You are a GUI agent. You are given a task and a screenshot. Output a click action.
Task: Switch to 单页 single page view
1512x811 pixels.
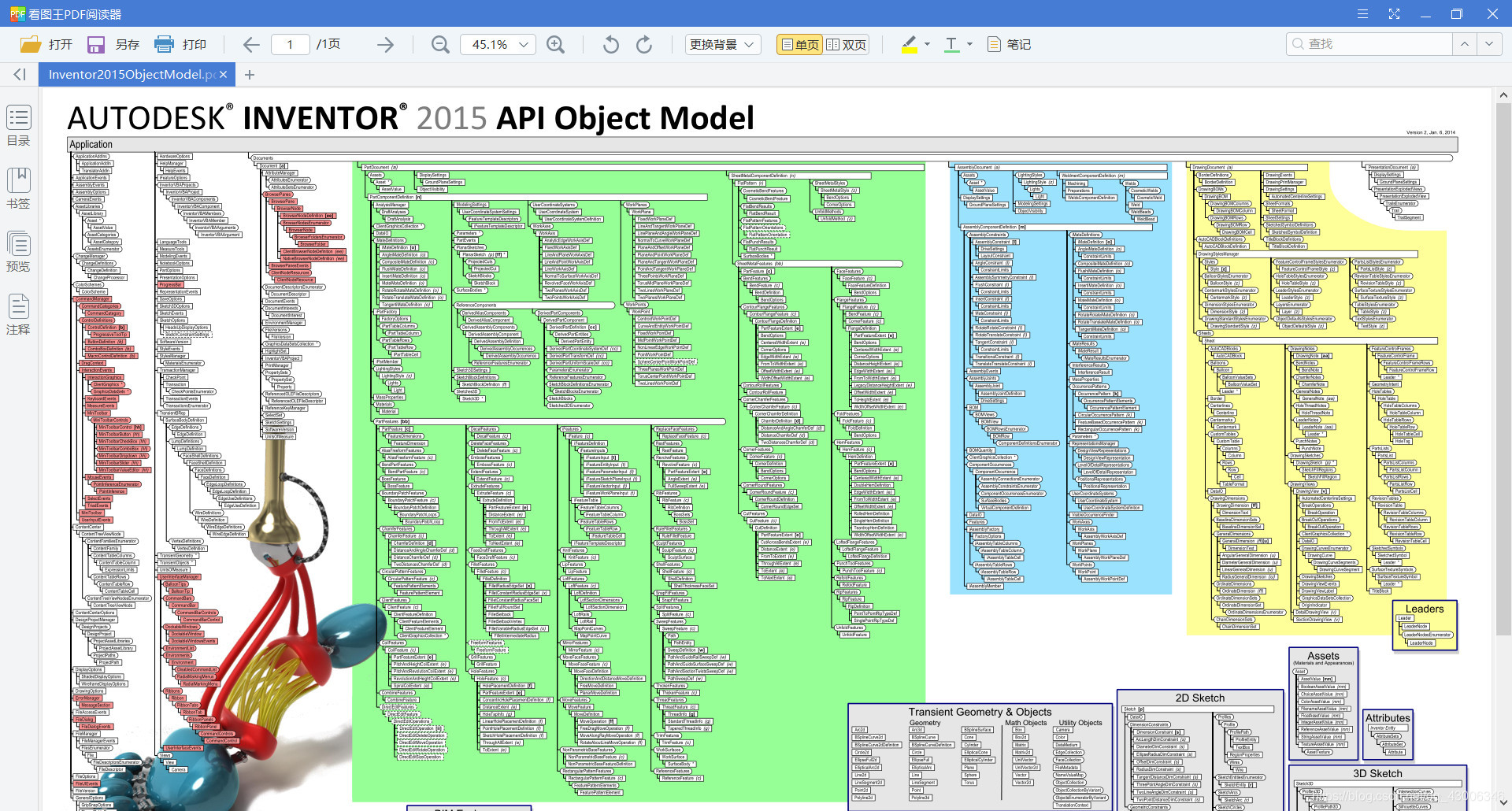tap(799, 45)
